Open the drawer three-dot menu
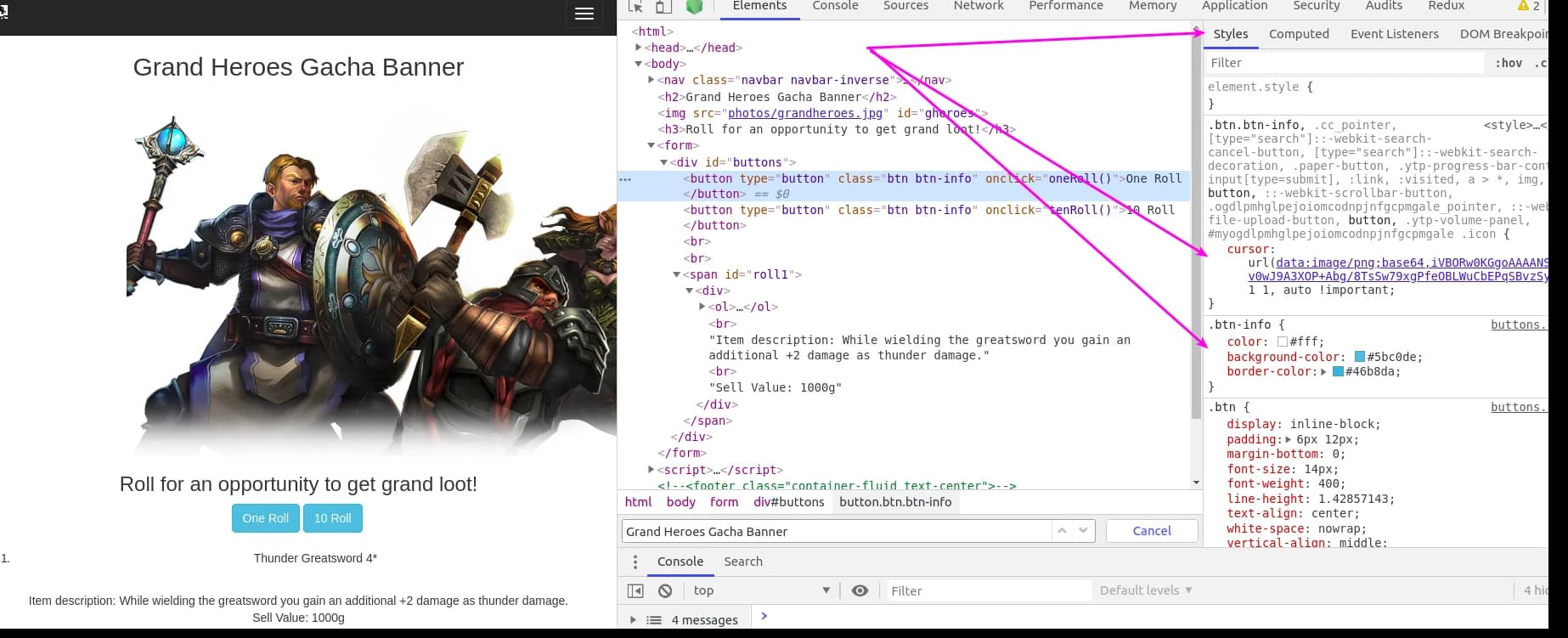This screenshot has width=1568, height=638. click(635, 562)
